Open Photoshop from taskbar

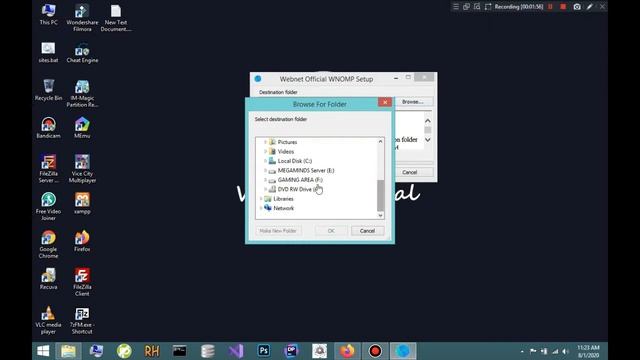tap(264, 351)
